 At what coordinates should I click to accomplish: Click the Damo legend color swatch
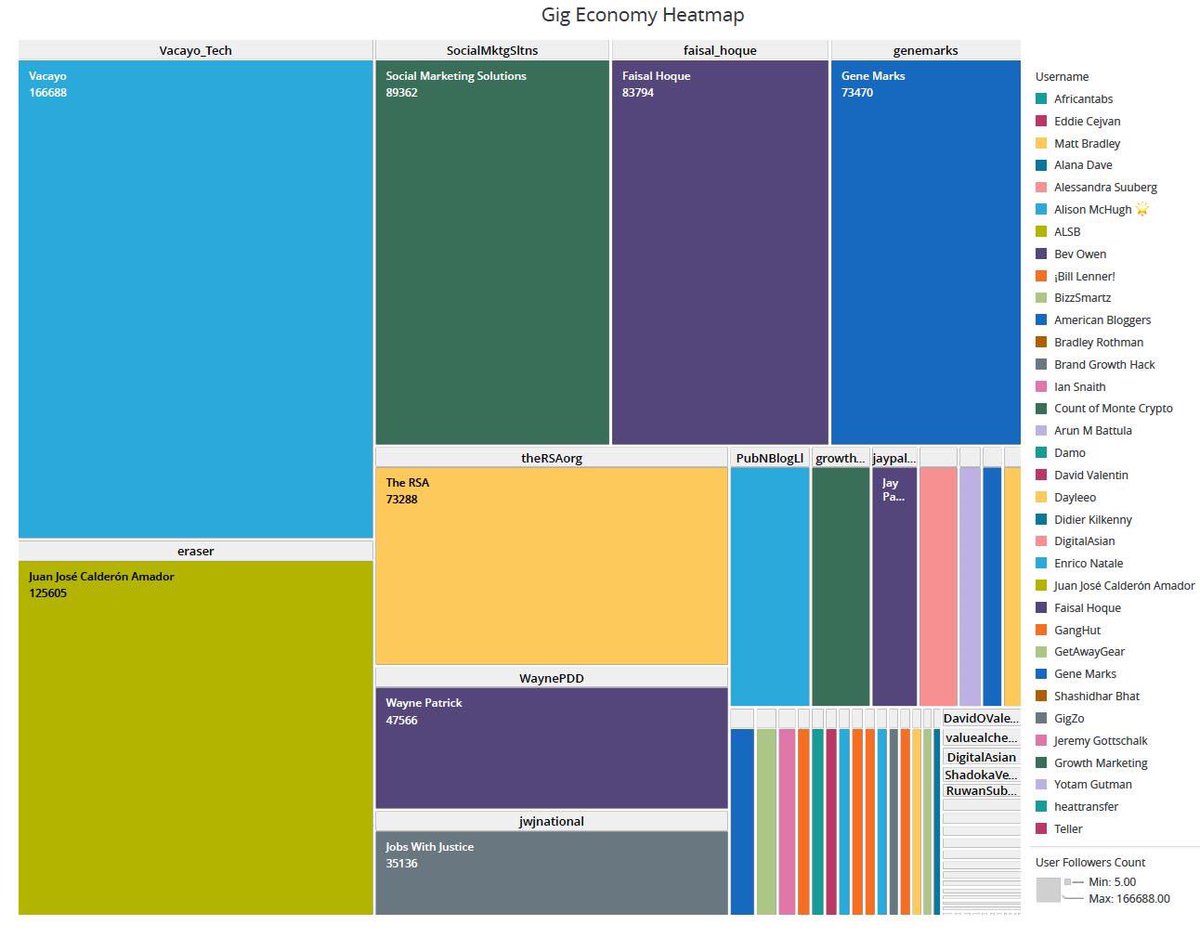(1041, 453)
